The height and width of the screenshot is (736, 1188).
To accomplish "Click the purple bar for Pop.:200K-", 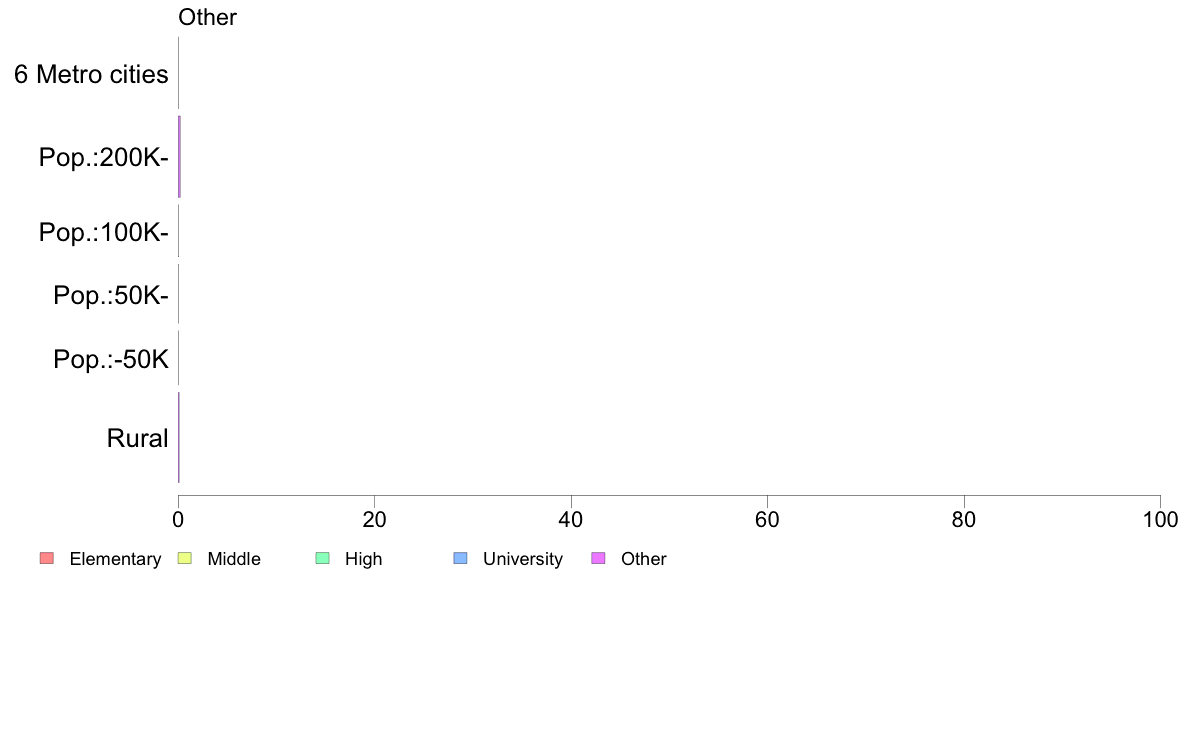I will 180,157.
